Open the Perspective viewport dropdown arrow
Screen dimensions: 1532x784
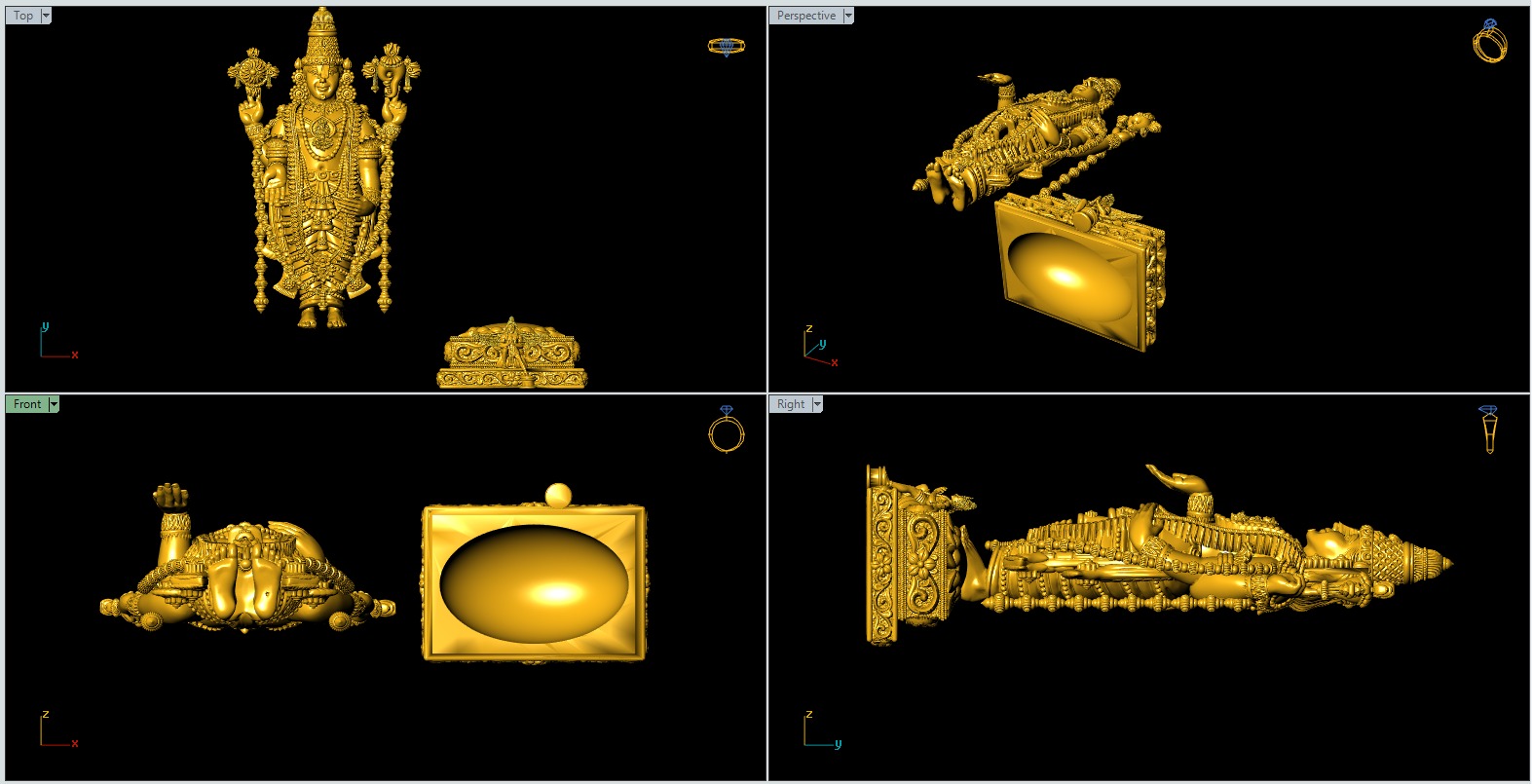pos(848,16)
